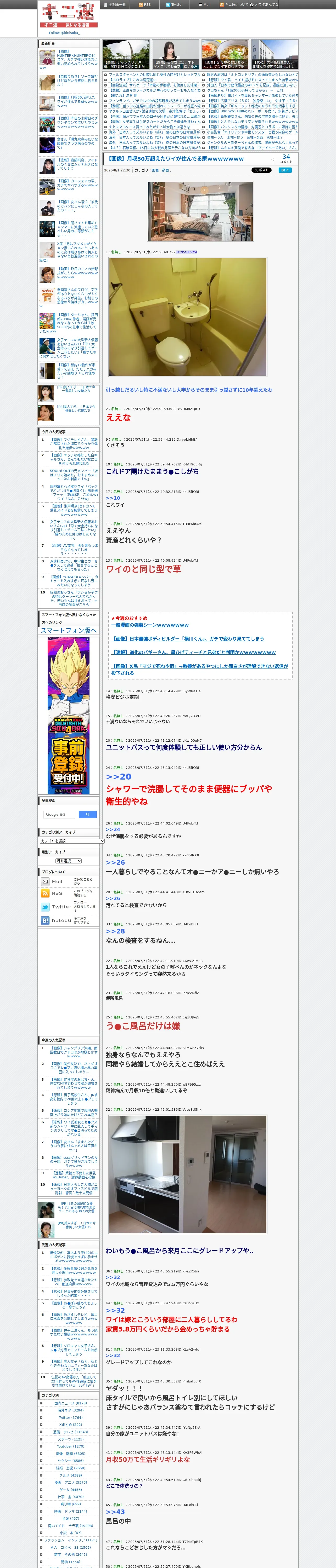Click the キニ速 site logo
The height and width of the screenshot is (1568, 336).
pos(68,15)
